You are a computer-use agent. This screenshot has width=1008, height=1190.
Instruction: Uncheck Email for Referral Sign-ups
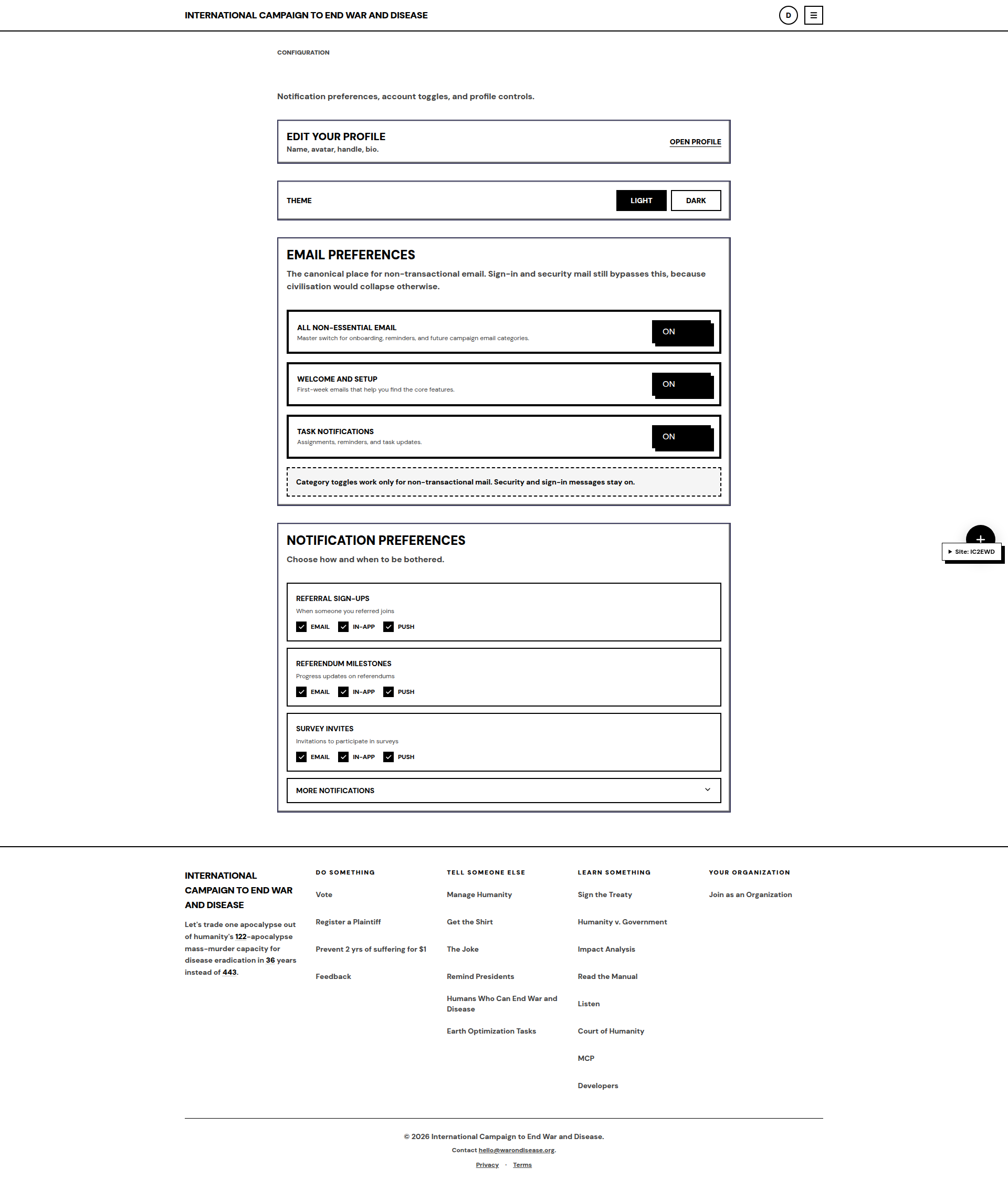(x=301, y=627)
